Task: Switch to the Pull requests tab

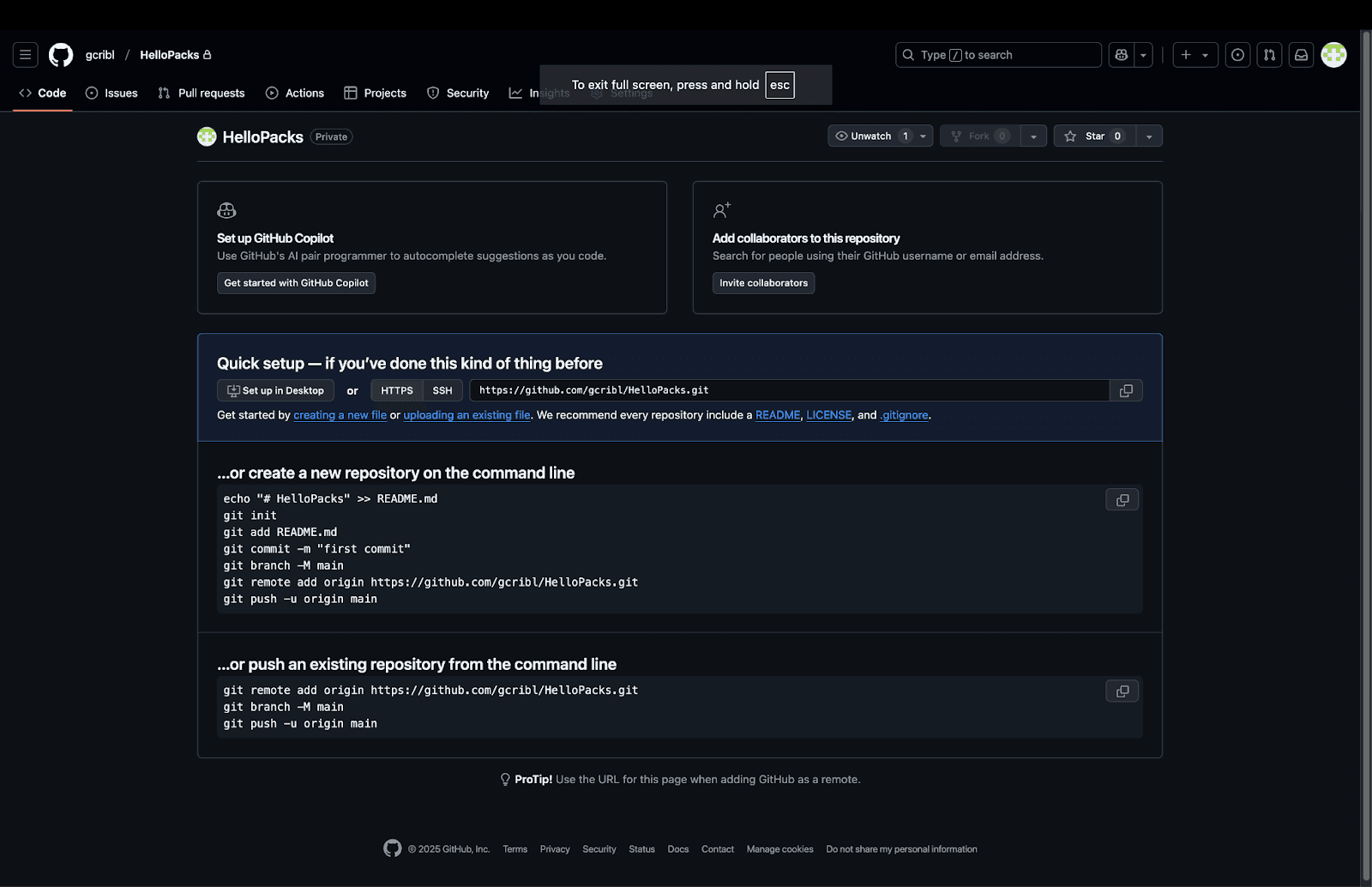Action: [x=202, y=94]
